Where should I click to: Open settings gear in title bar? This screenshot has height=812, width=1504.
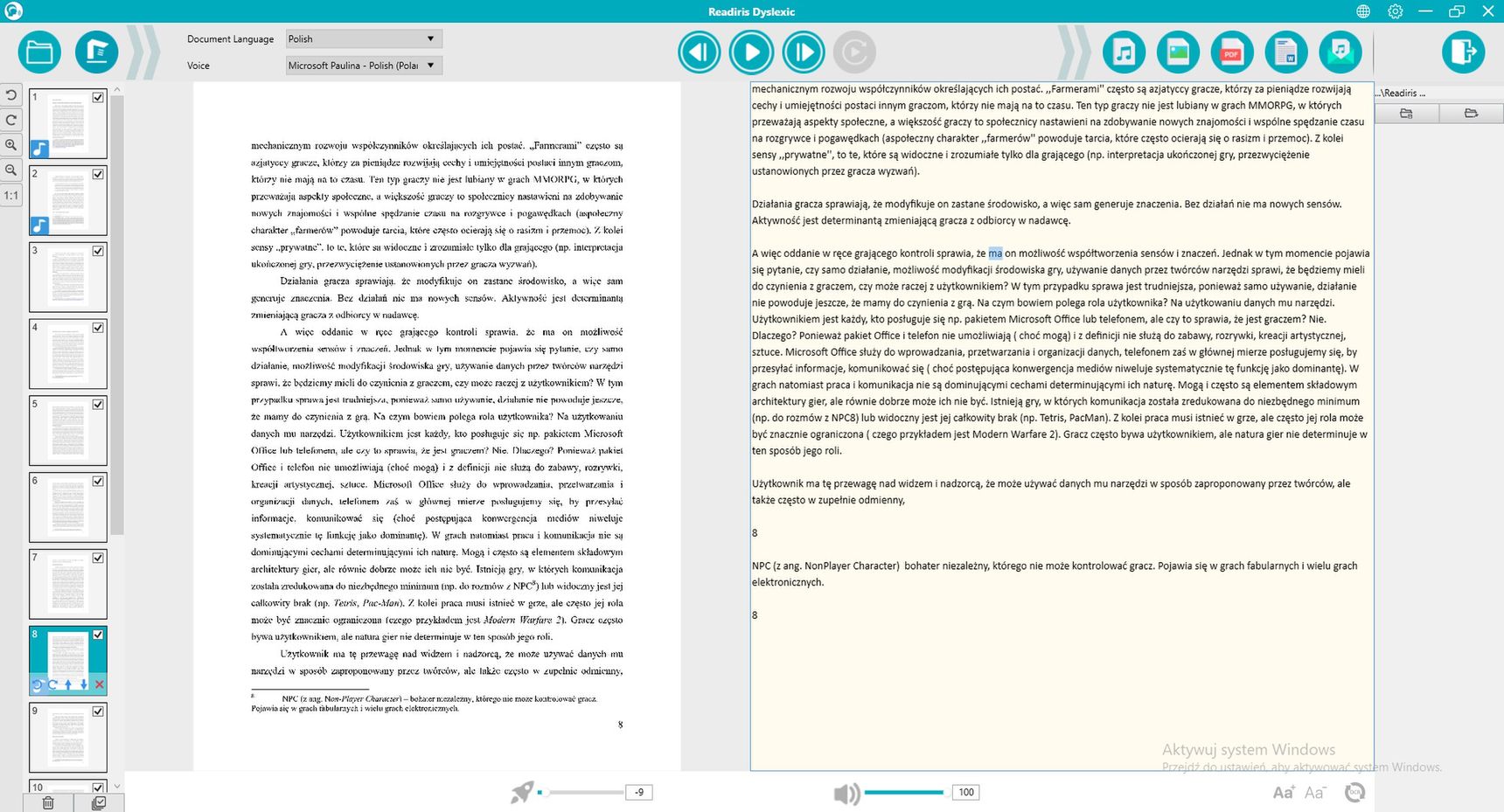(x=1395, y=11)
